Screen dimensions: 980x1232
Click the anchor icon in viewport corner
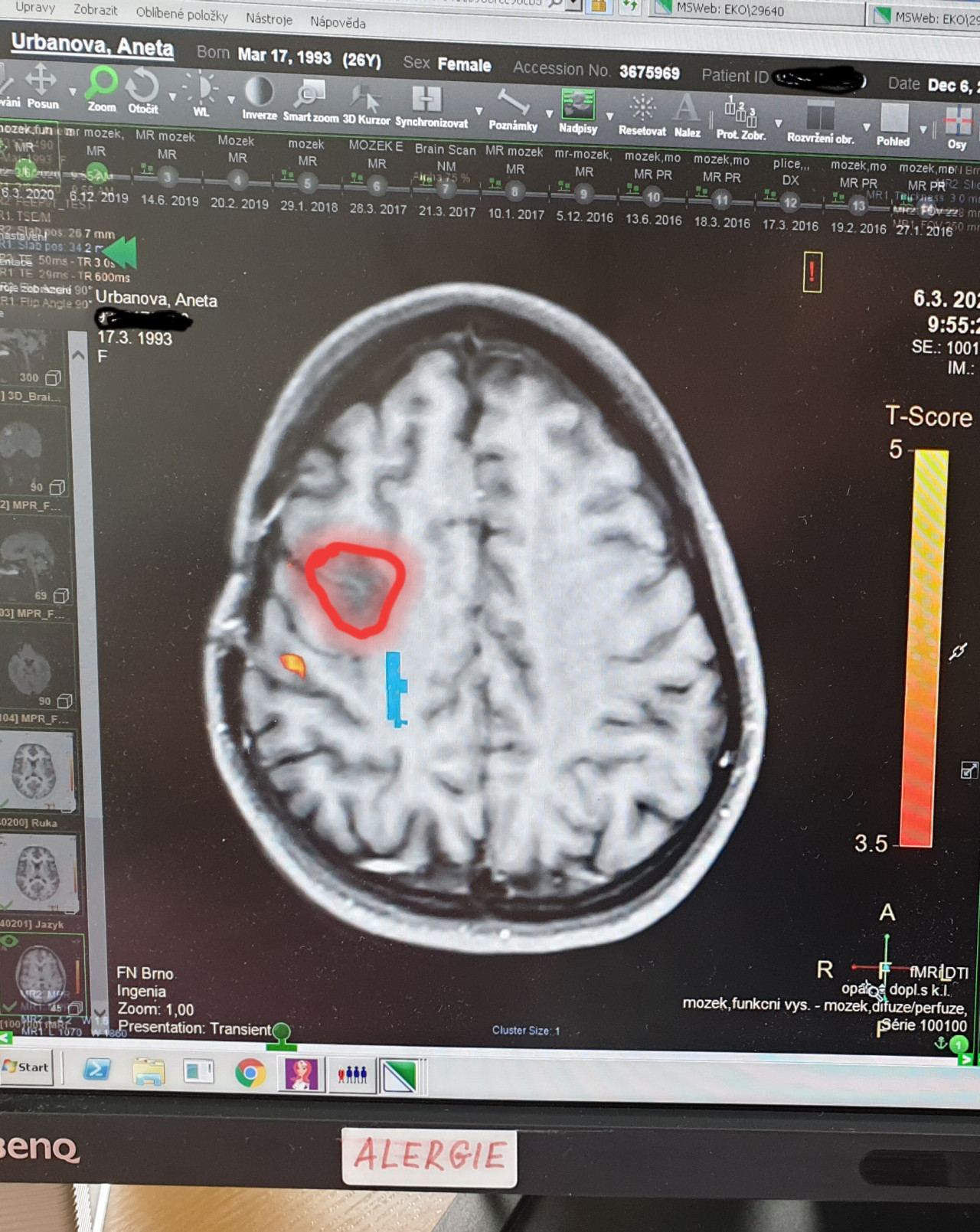(x=941, y=1043)
